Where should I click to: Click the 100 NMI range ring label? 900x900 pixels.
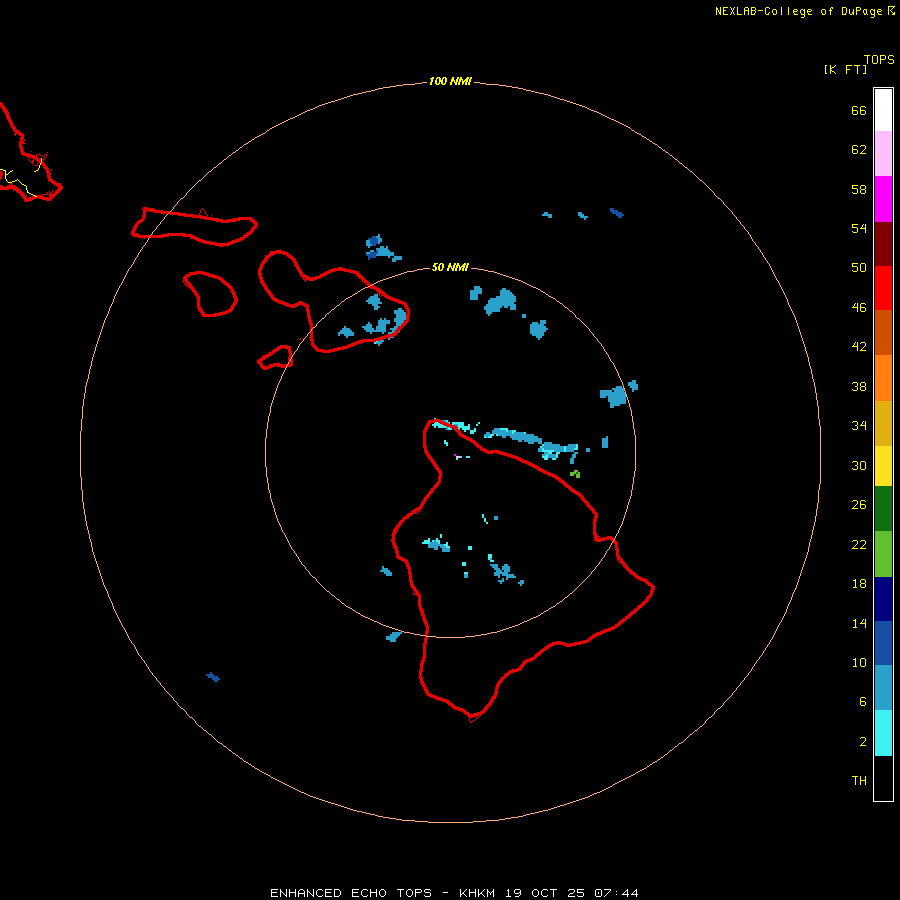click(x=450, y=82)
